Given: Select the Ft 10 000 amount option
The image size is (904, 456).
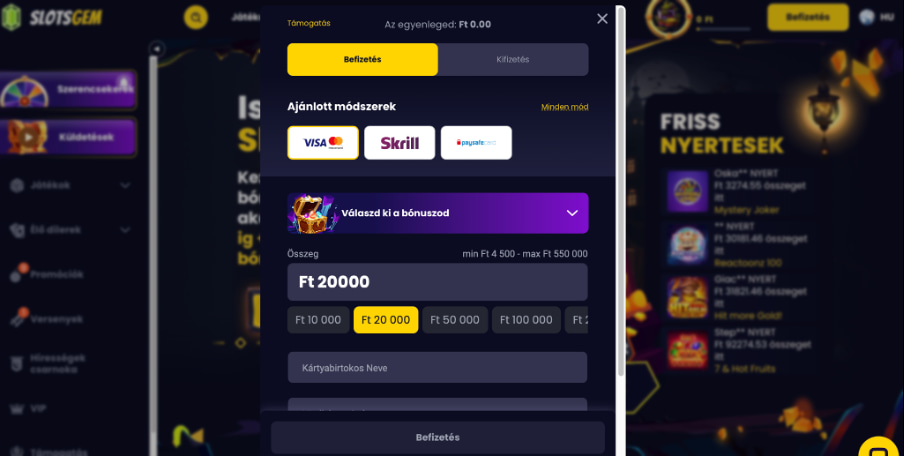Looking at the screenshot, I should pos(318,320).
